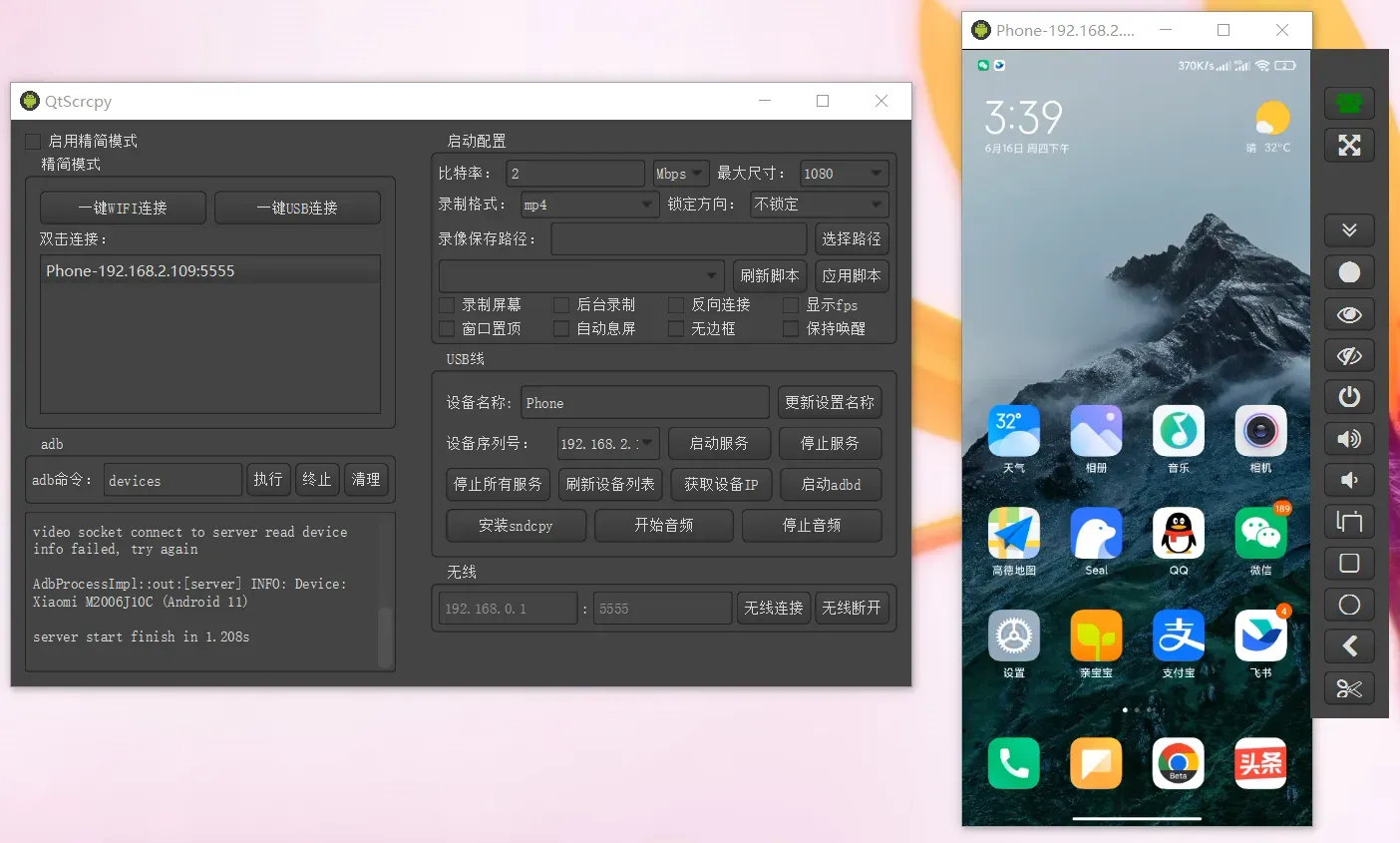Click the back arrow icon in toolbar
Screen dimensions: 1400x843
(1349, 646)
